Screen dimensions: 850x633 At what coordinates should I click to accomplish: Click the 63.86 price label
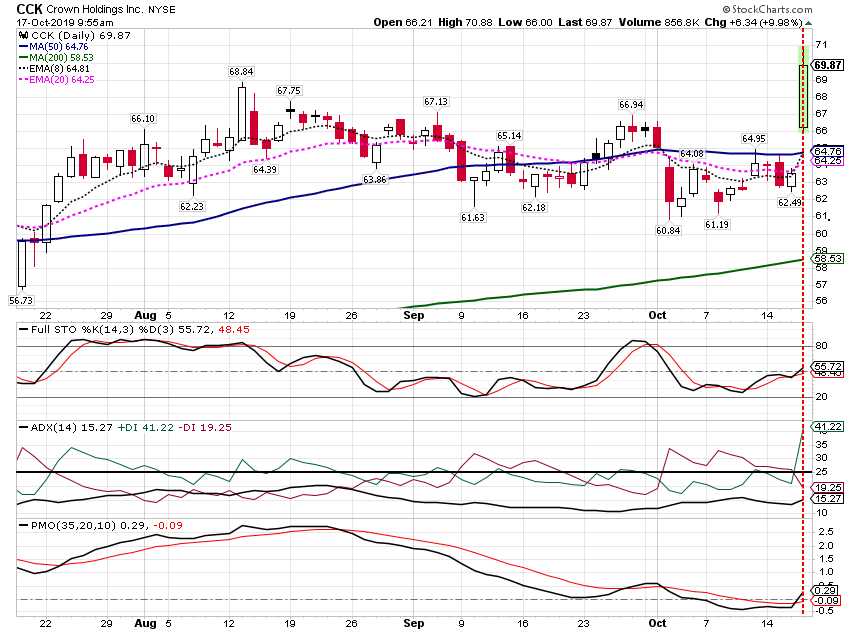point(375,179)
